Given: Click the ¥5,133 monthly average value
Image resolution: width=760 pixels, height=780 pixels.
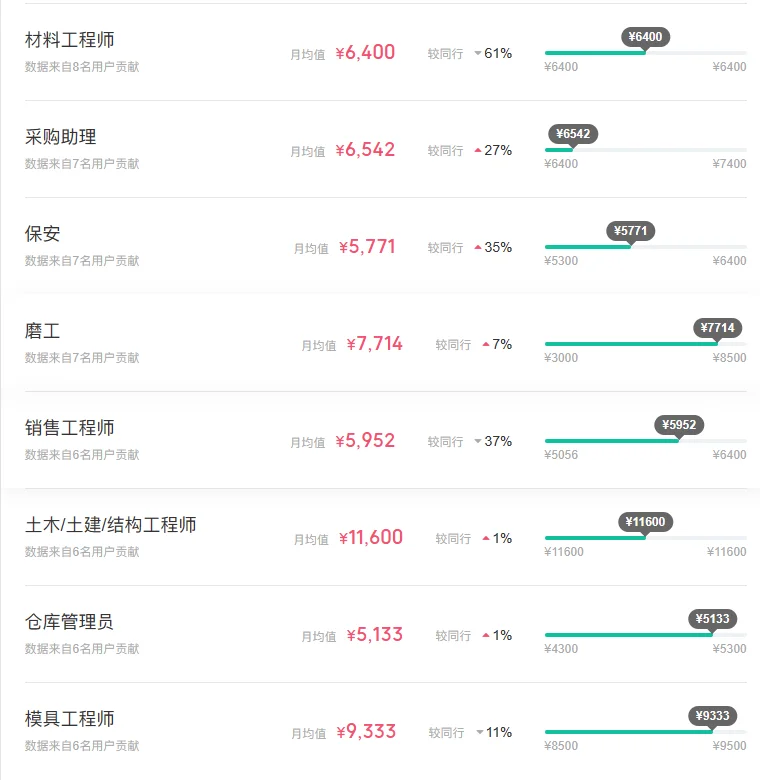Looking at the screenshot, I should point(375,635).
